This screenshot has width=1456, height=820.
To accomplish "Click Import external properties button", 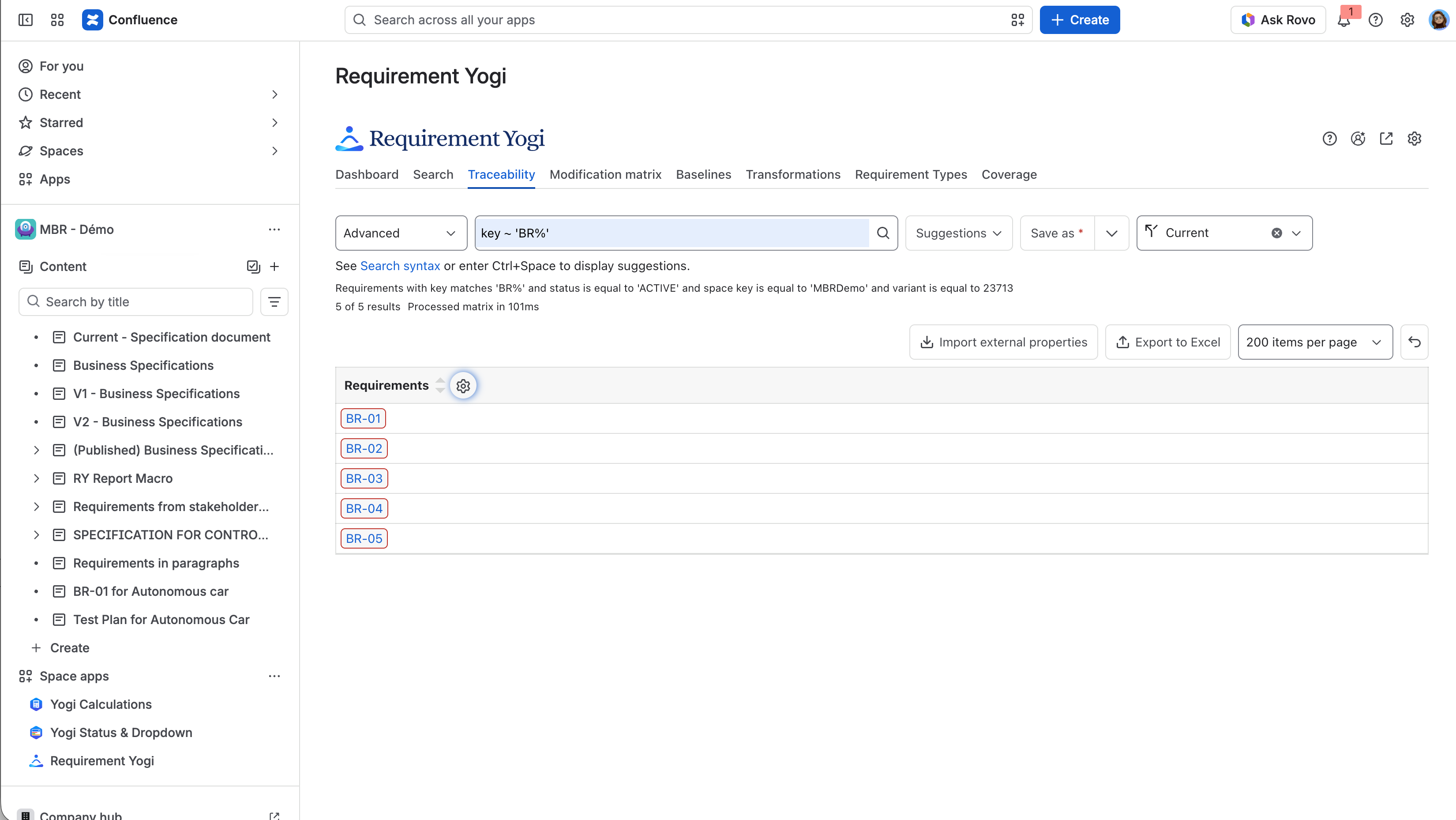I will click(1003, 342).
